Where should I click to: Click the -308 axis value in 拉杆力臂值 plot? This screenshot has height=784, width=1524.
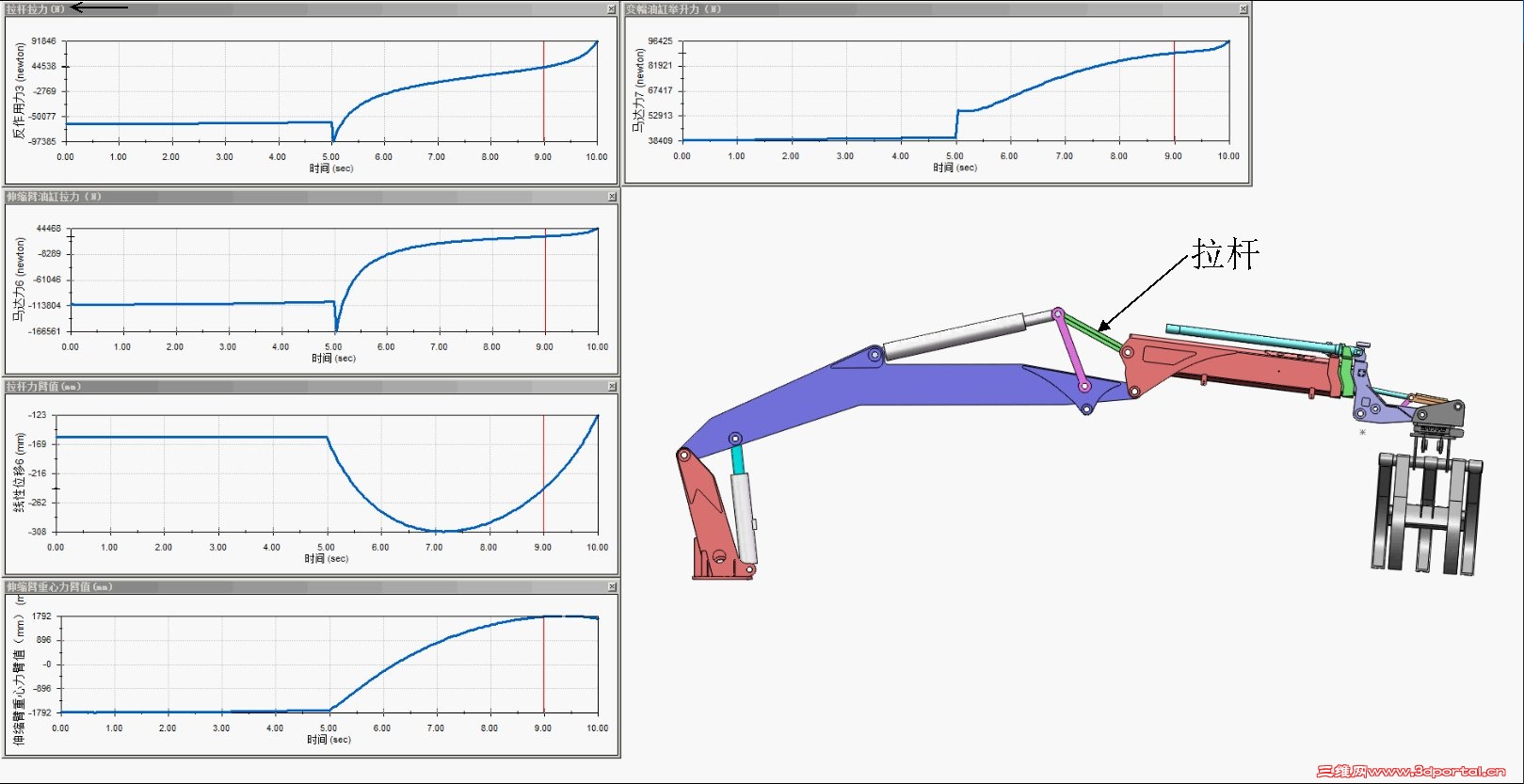(37, 532)
